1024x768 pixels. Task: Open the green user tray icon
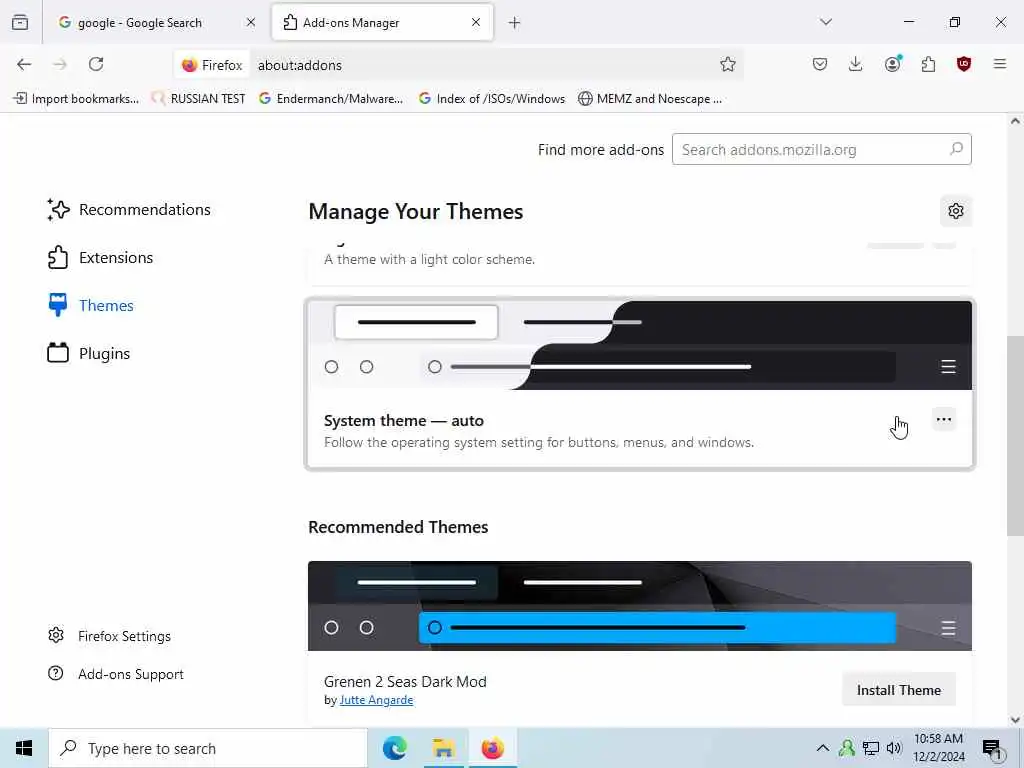[847, 748]
